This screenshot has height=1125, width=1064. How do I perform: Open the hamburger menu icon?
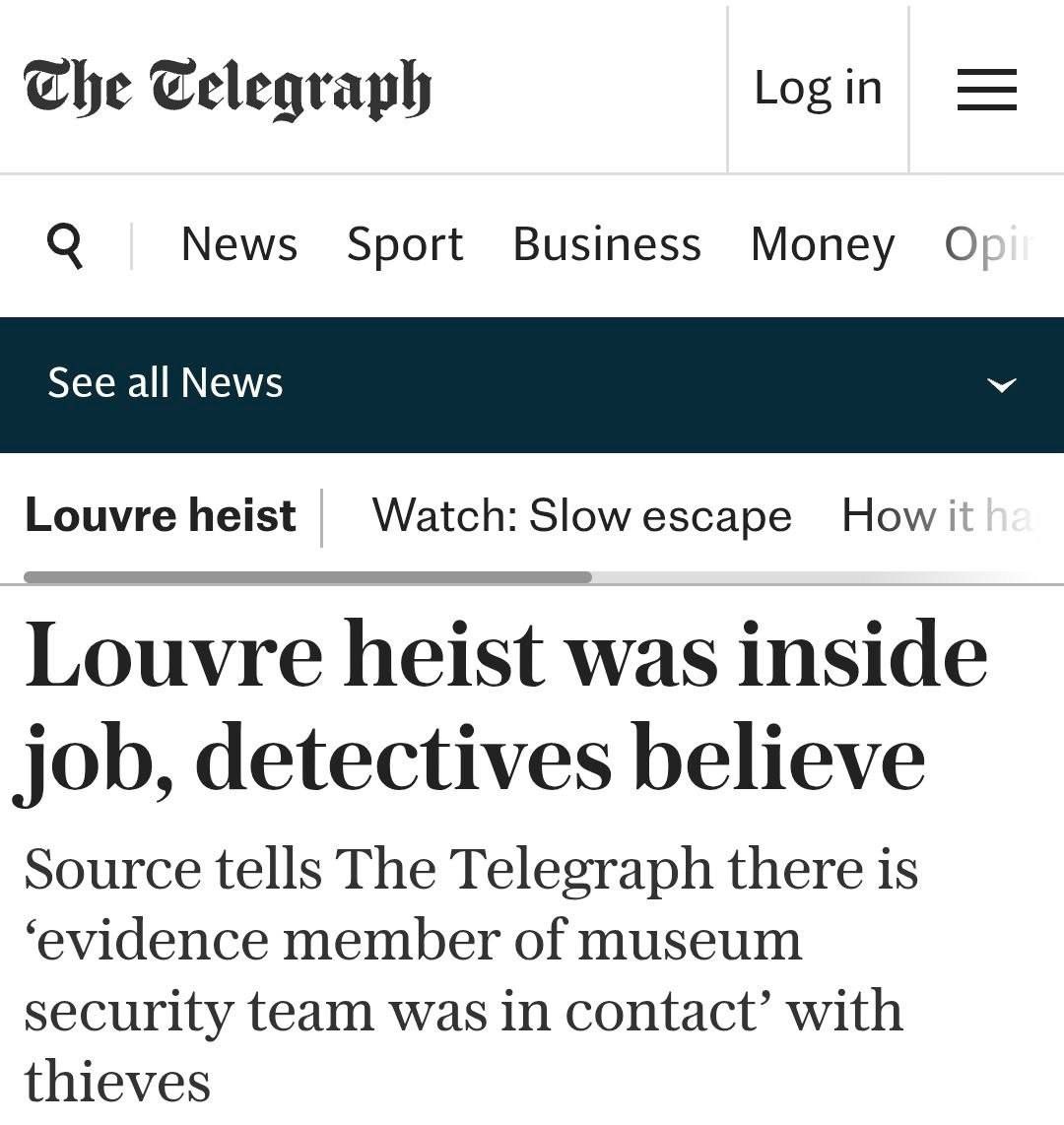(x=986, y=89)
